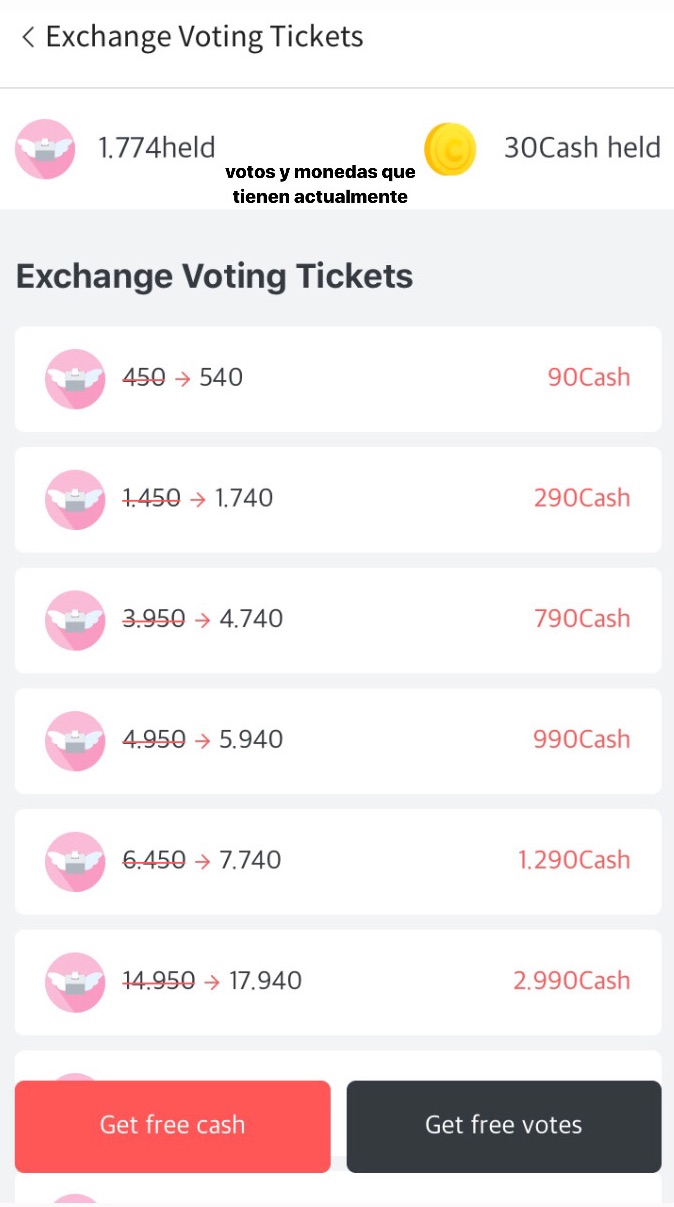Tap the back arrow in header
The height and width of the screenshot is (1207, 674).
[x=27, y=38]
